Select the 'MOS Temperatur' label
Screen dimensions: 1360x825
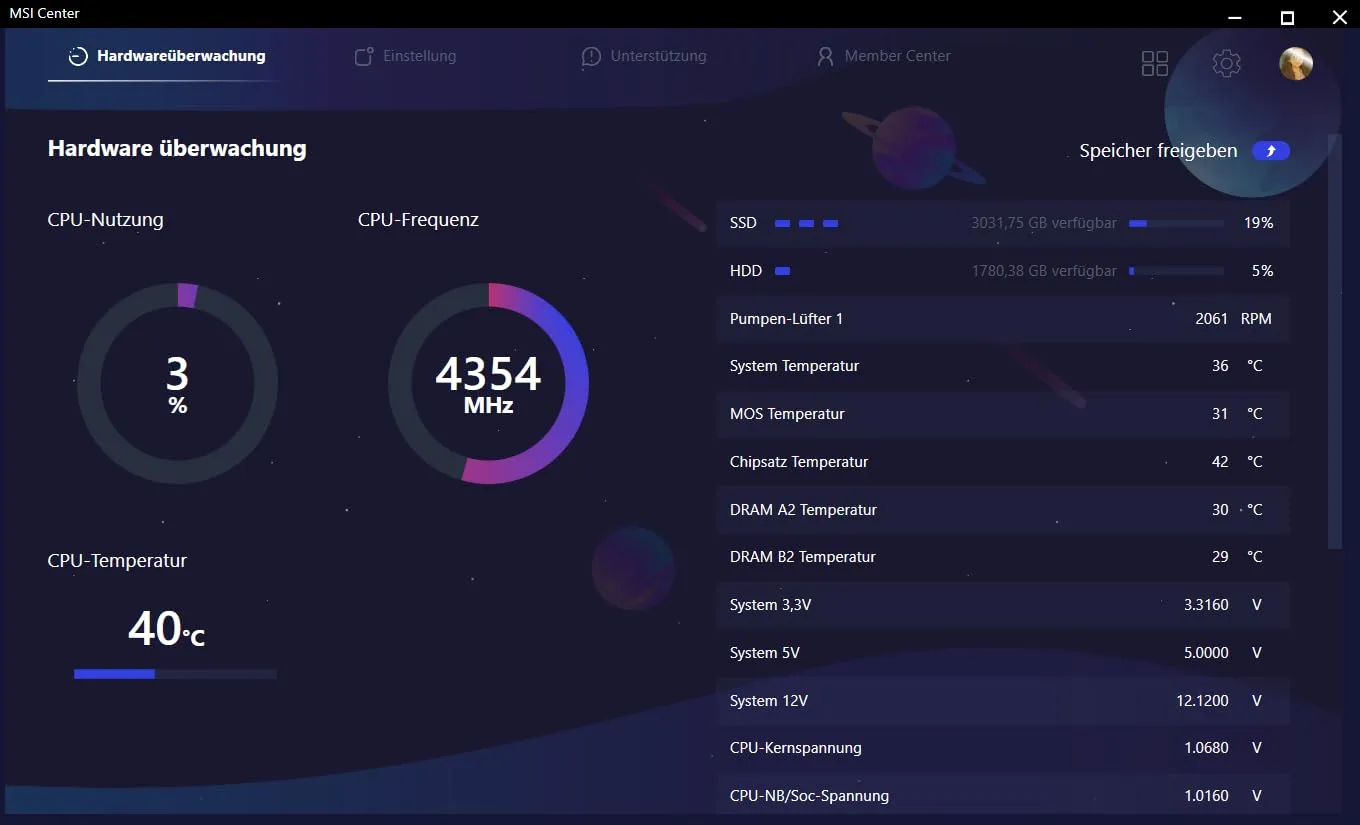point(788,414)
